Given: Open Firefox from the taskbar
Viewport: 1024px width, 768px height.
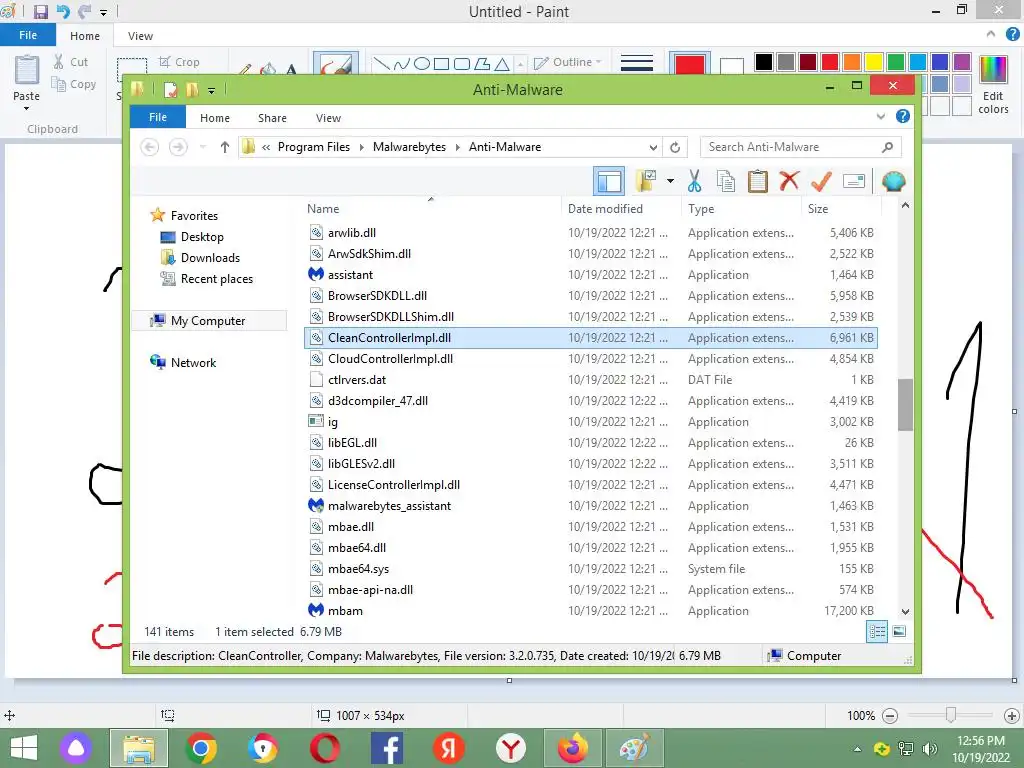Looking at the screenshot, I should coord(572,748).
